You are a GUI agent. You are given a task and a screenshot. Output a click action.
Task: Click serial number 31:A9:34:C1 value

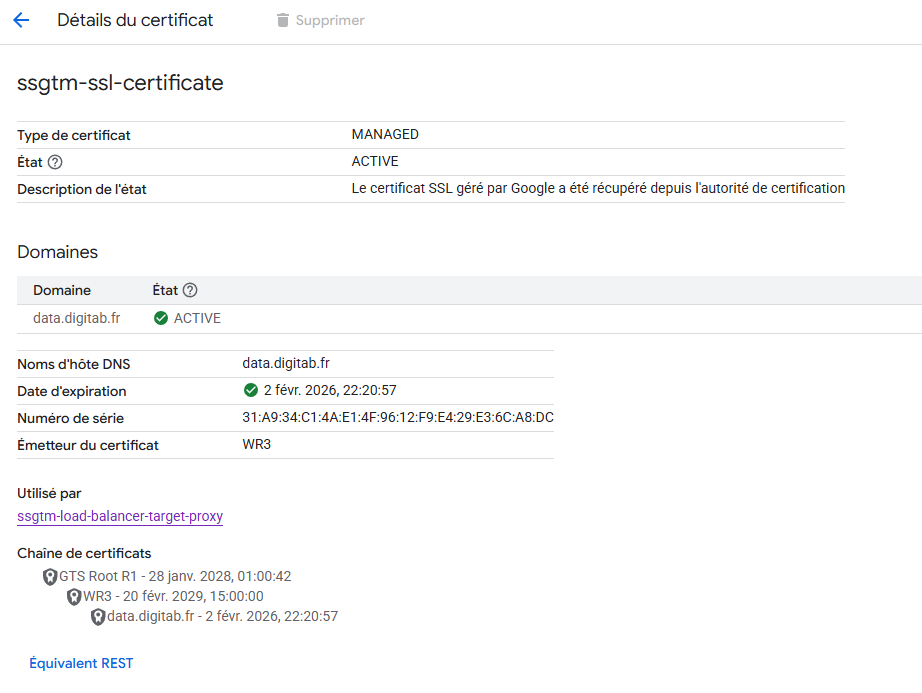click(x=398, y=417)
